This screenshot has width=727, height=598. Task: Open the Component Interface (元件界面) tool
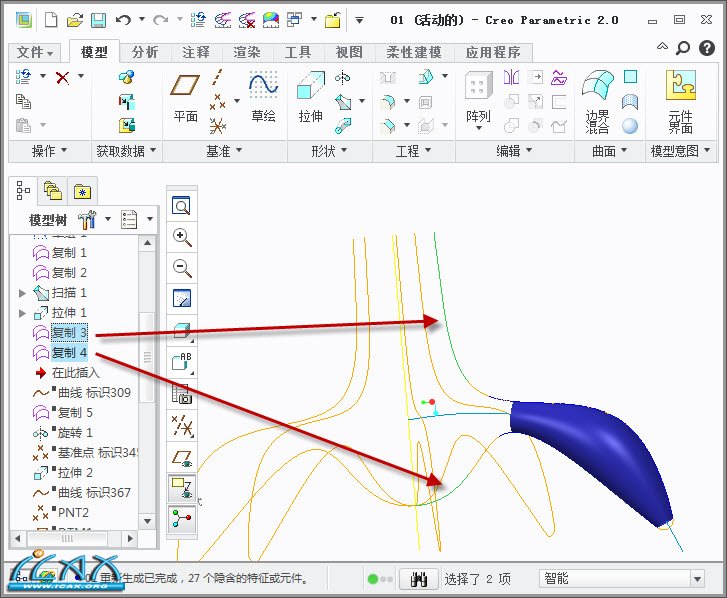(x=681, y=102)
